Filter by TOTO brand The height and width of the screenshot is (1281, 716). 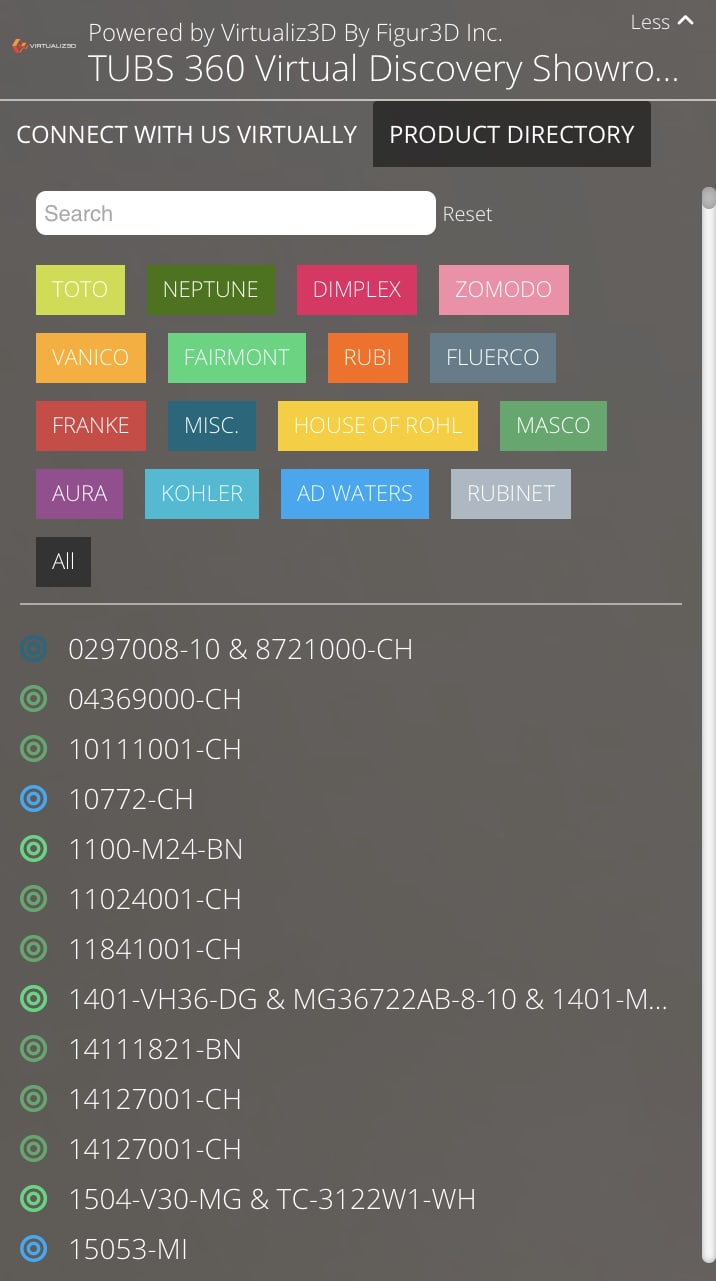click(80, 290)
